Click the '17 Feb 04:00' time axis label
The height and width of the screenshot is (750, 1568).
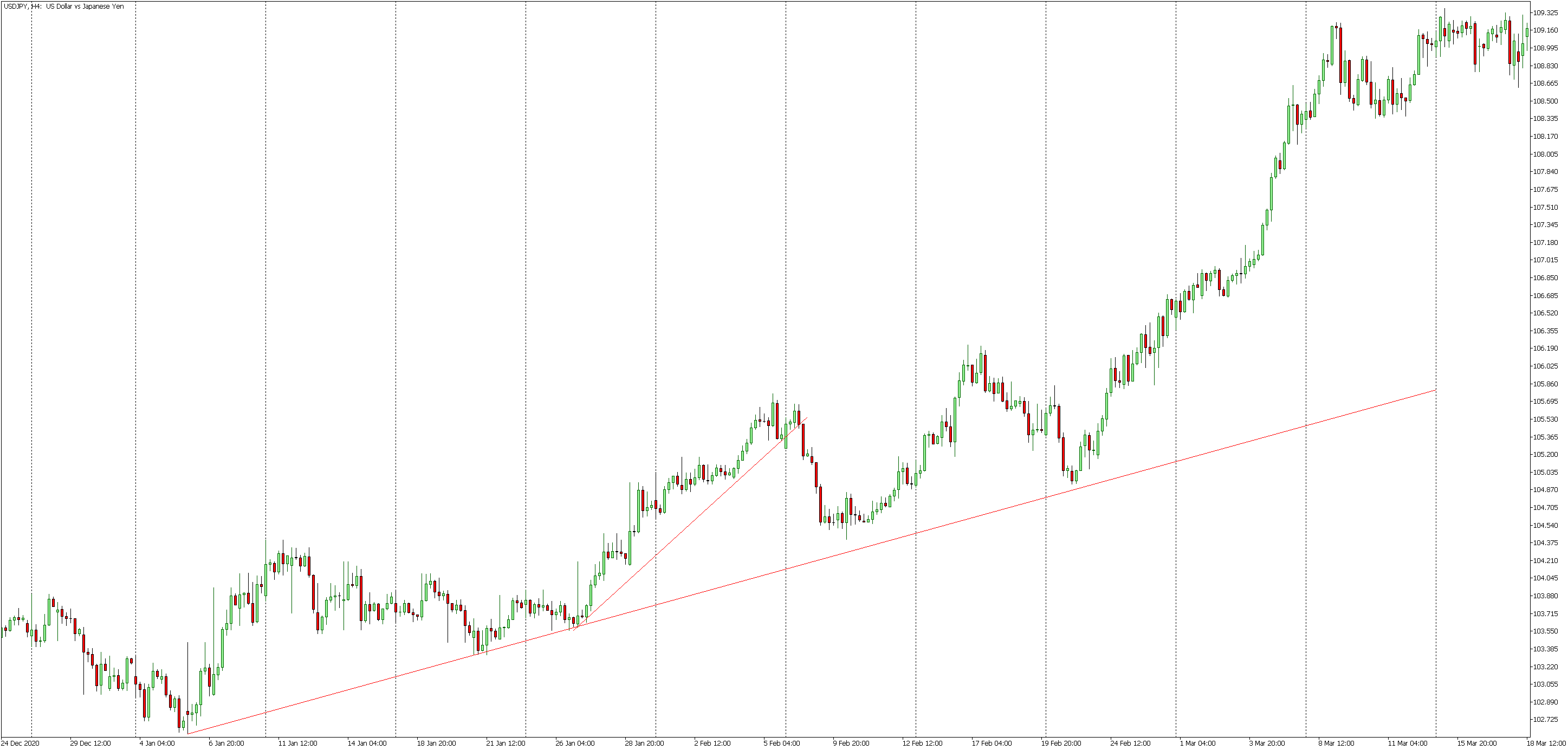point(992,743)
